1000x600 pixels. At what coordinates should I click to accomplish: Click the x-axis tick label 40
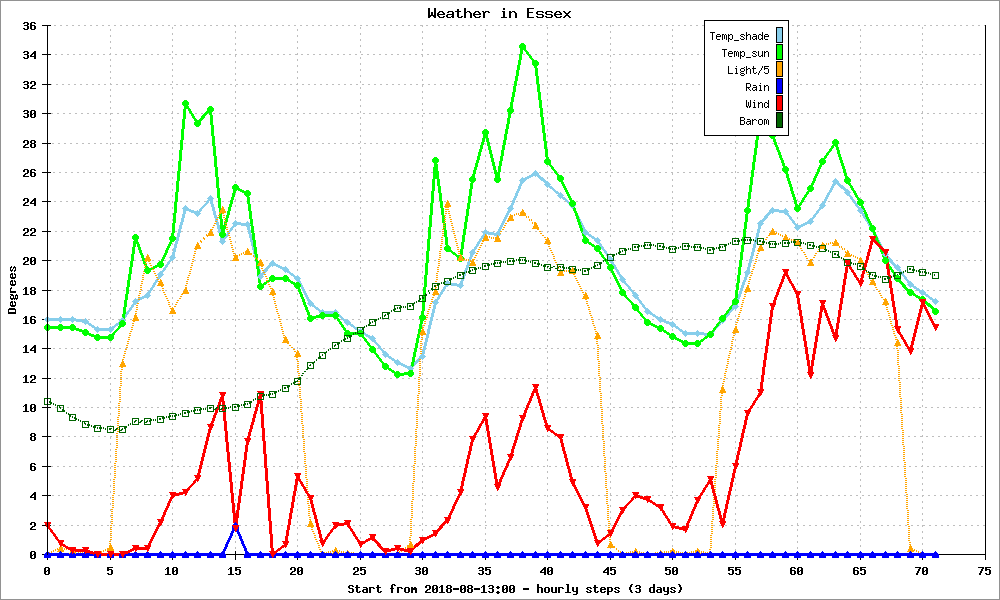click(547, 571)
